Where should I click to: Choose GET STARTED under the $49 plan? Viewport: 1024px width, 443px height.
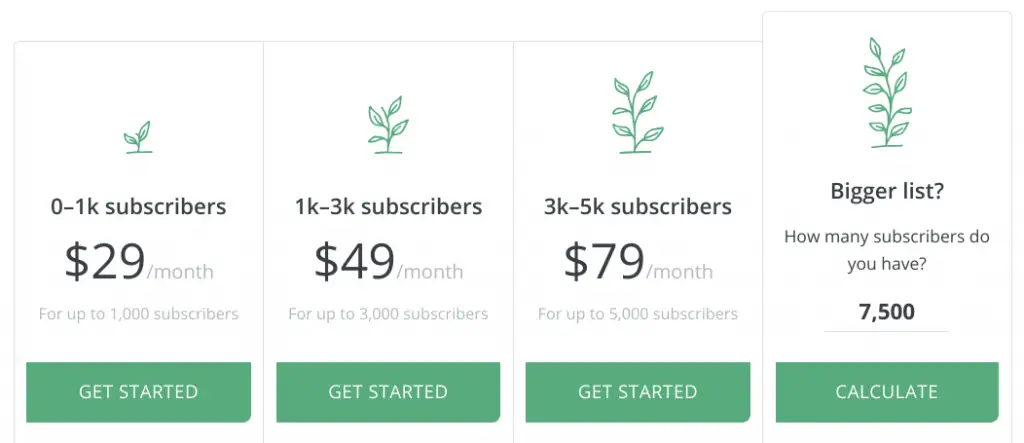point(388,392)
